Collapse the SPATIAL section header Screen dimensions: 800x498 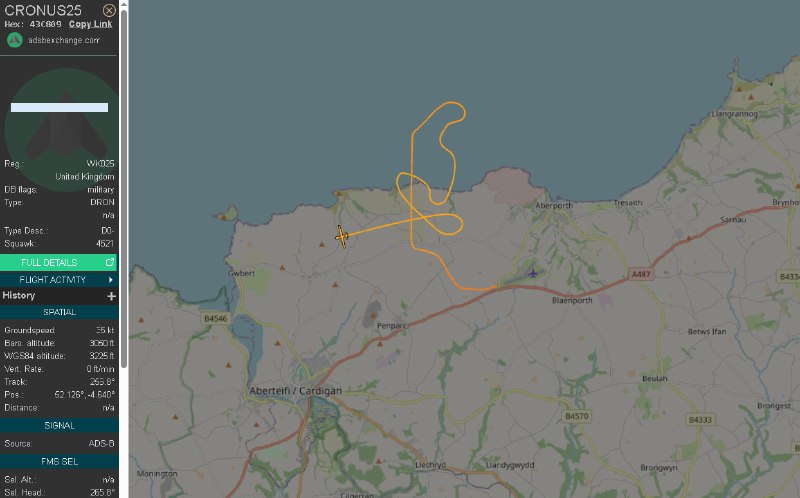pyautogui.click(x=59, y=312)
